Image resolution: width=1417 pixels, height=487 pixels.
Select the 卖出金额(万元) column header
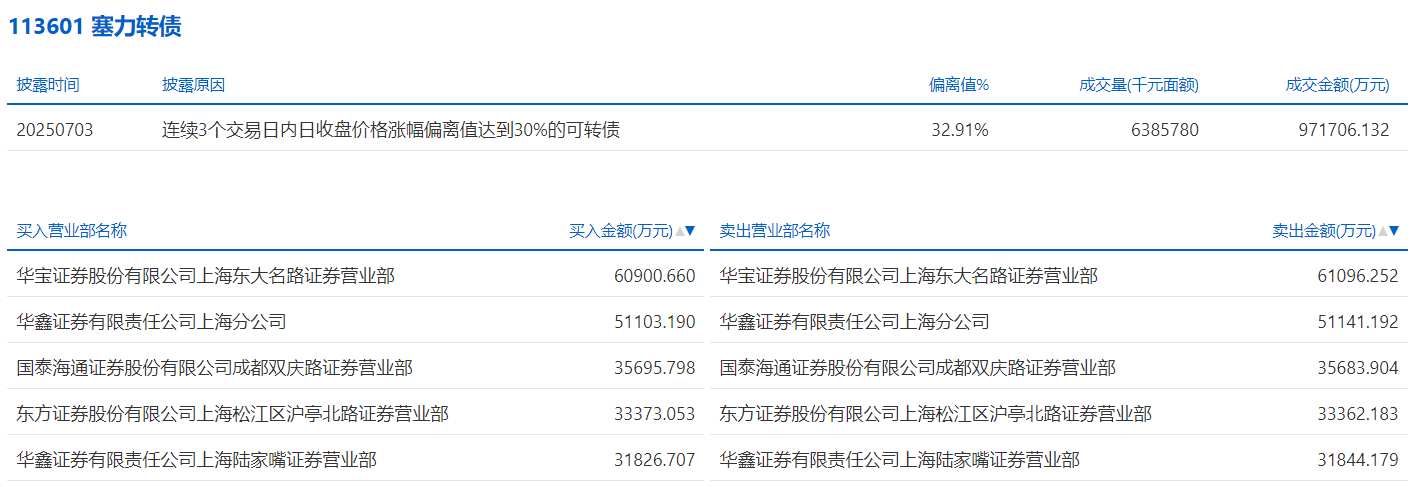(1323, 231)
